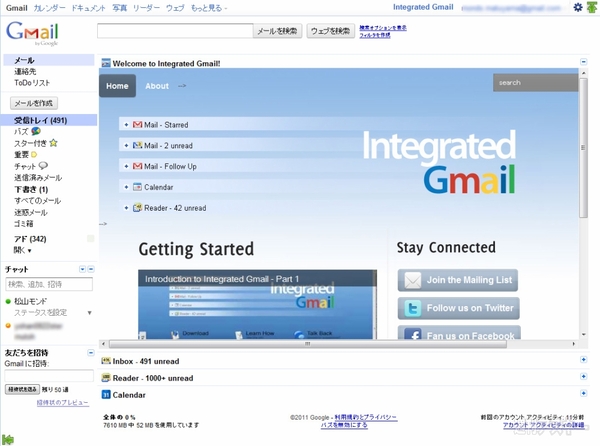The height and width of the screenshot is (446, 600).
Task: Click the Reader - 42 unread icon
Action: (x=137, y=208)
